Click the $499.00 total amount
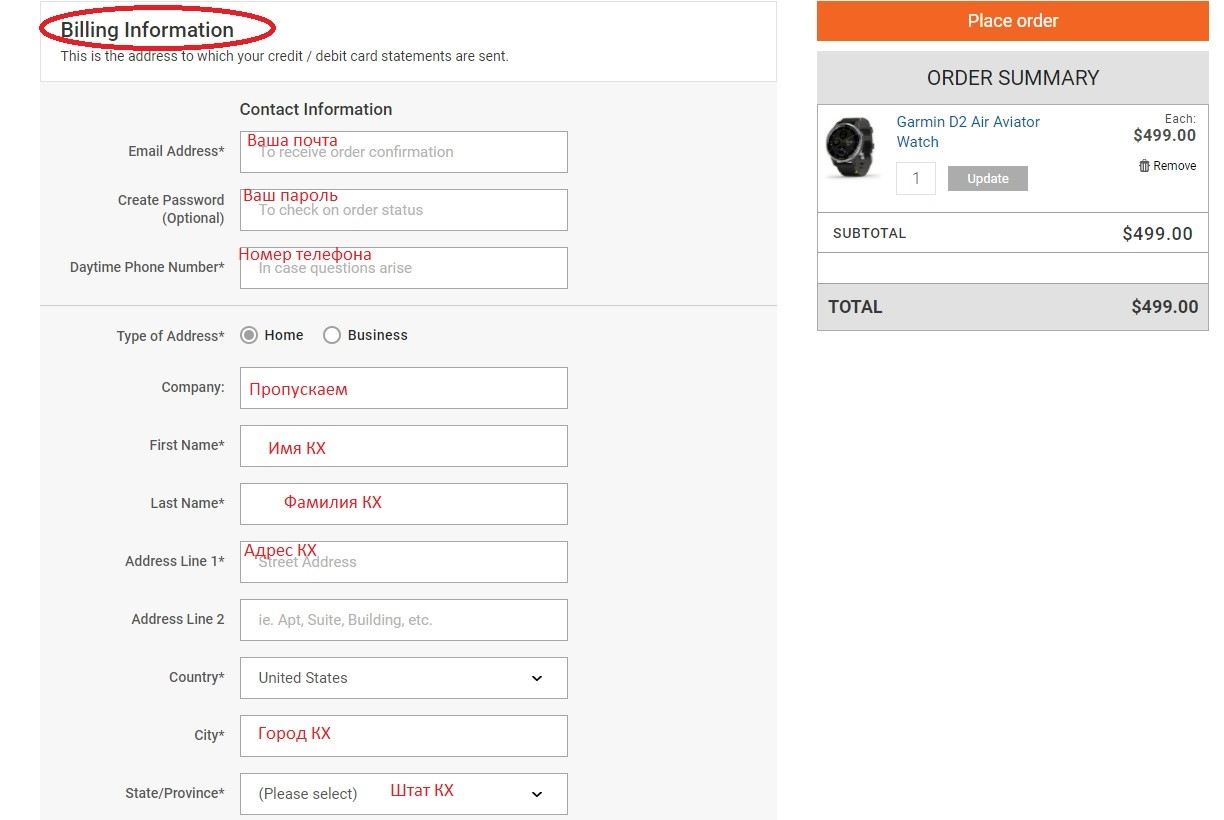This screenshot has width=1224, height=820. coord(1164,307)
